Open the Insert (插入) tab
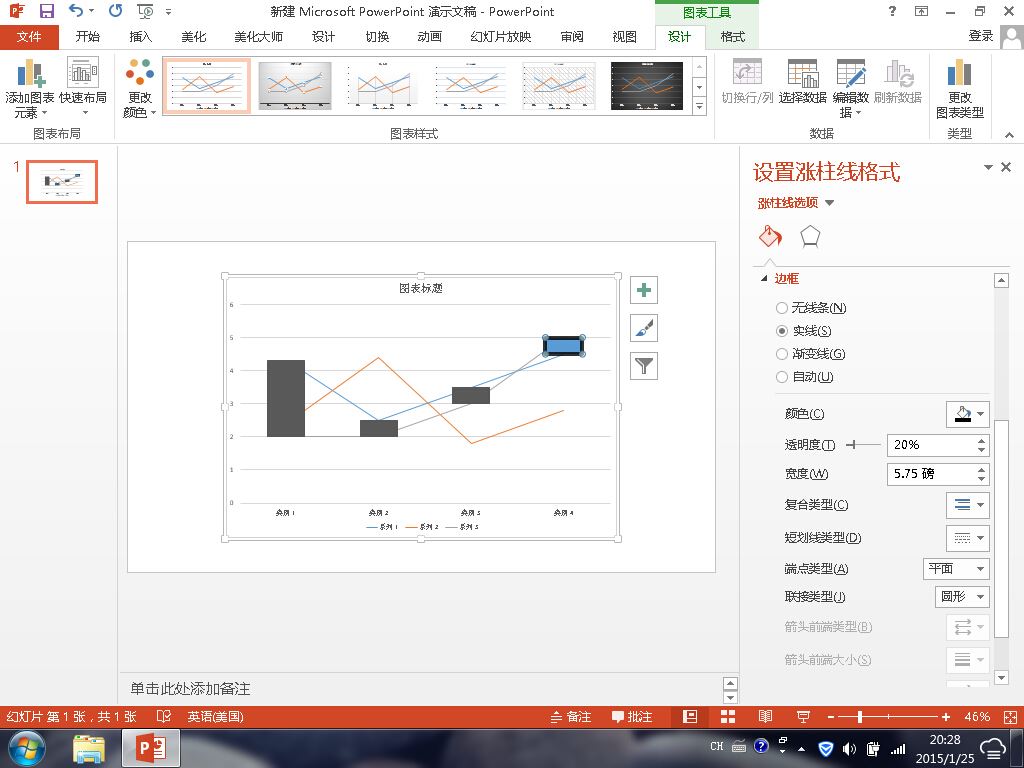The image size is (1024, 768). pyautogui.click(x=141, y=37)
